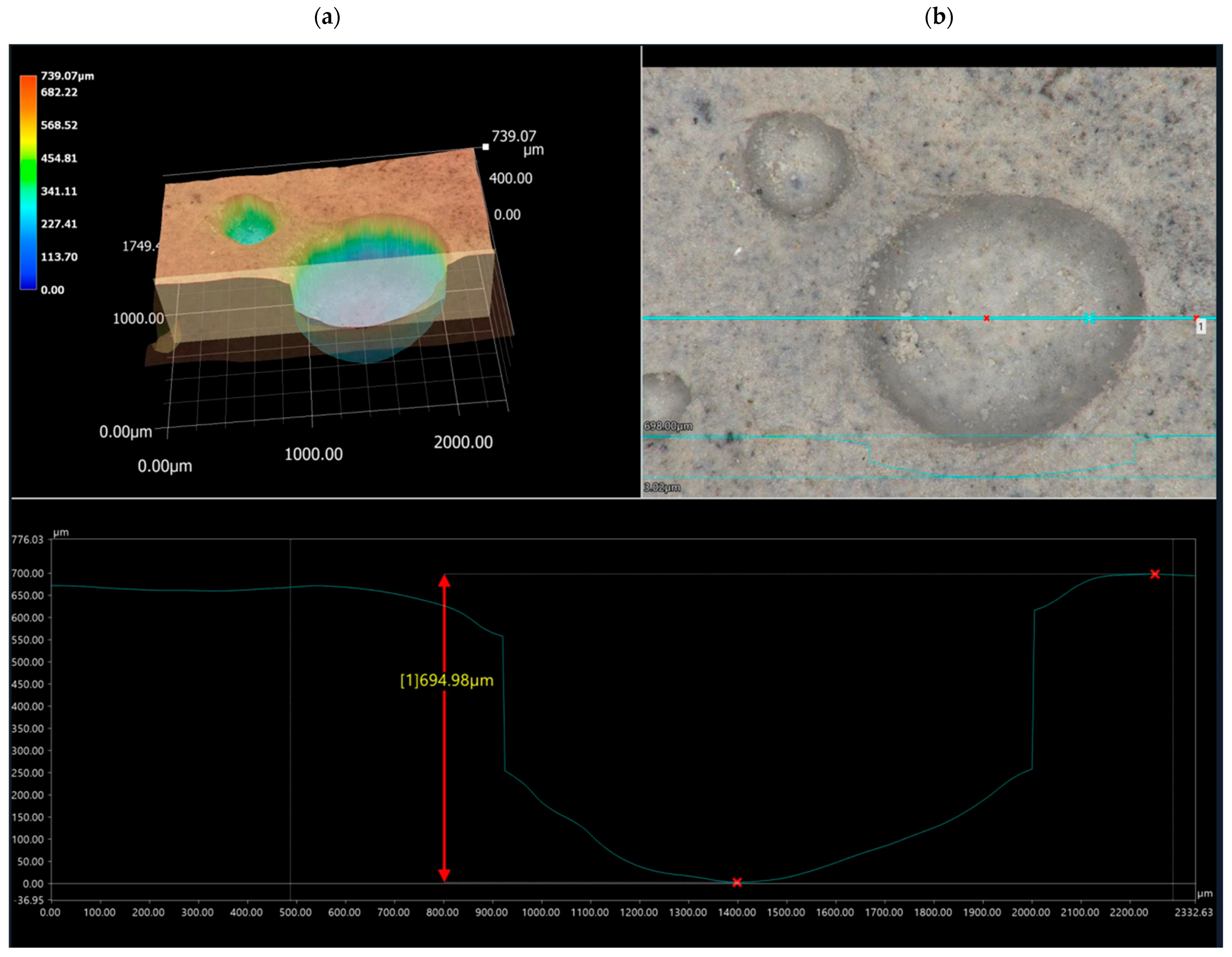Click the cyan X marker on the image profile line
This screenshot has height=957, width=1232.
pyautogui.click(x=1089, y=318)
